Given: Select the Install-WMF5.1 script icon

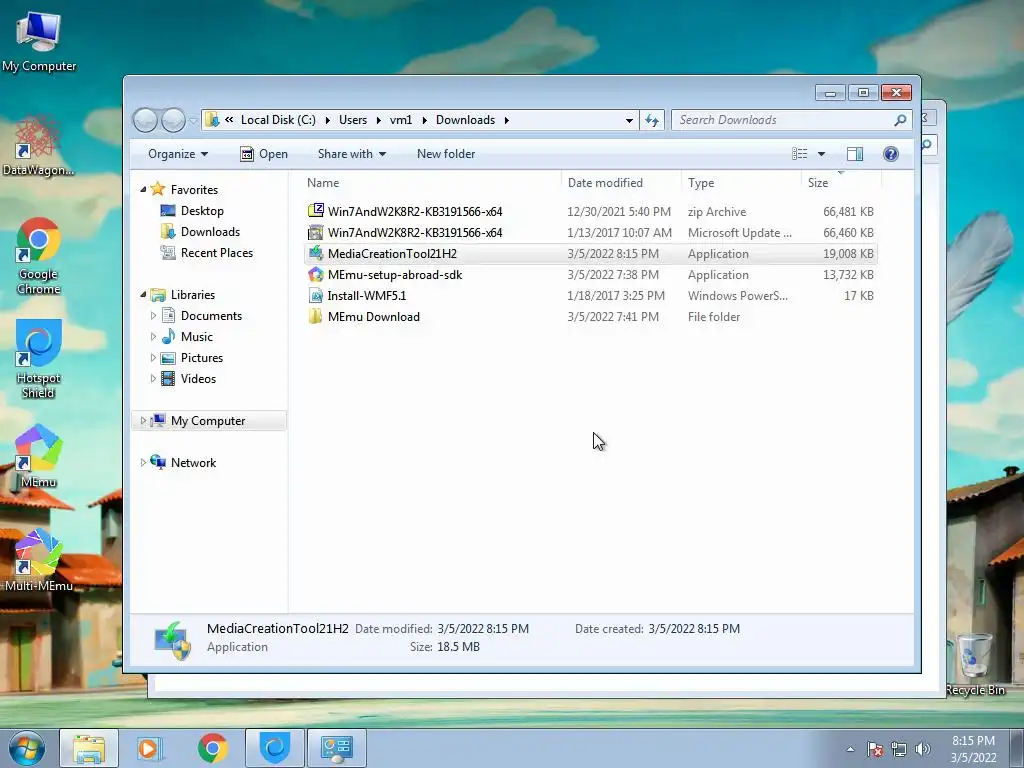Looking at the screenshot, I should tap(315, 295).
